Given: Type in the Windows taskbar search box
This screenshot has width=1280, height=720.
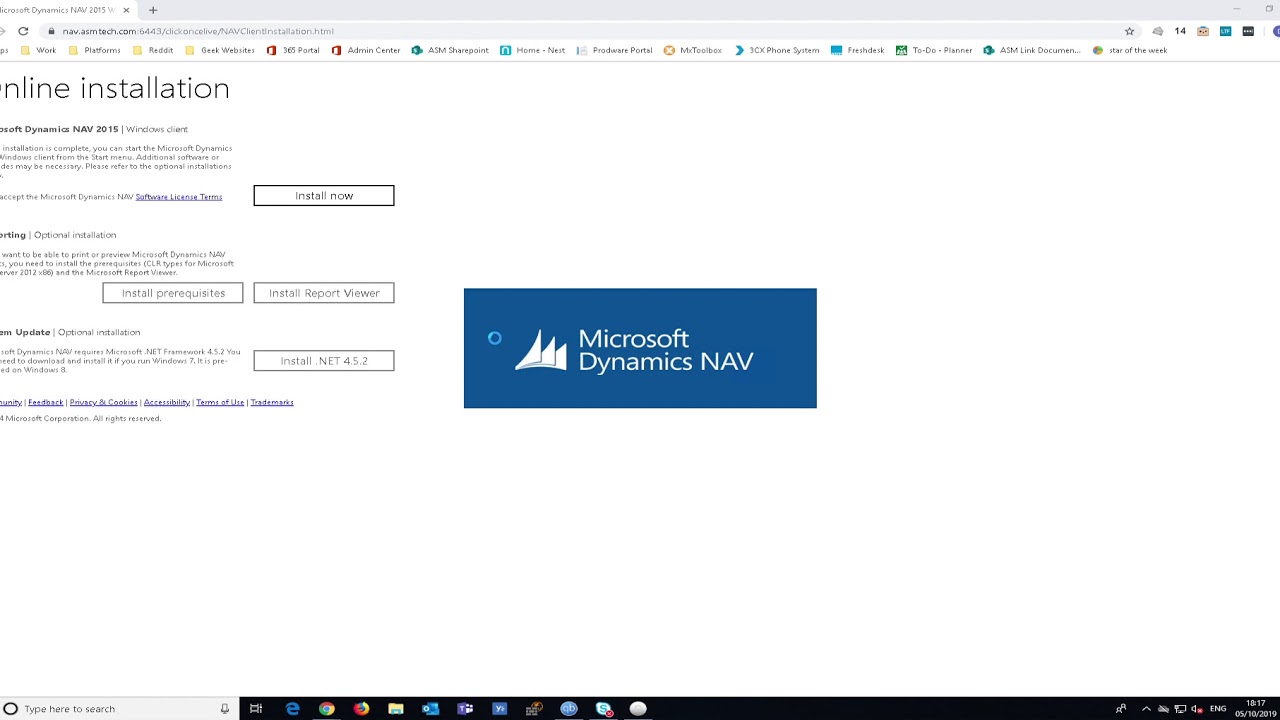Looking at the screenshot, I should (120, 709).
